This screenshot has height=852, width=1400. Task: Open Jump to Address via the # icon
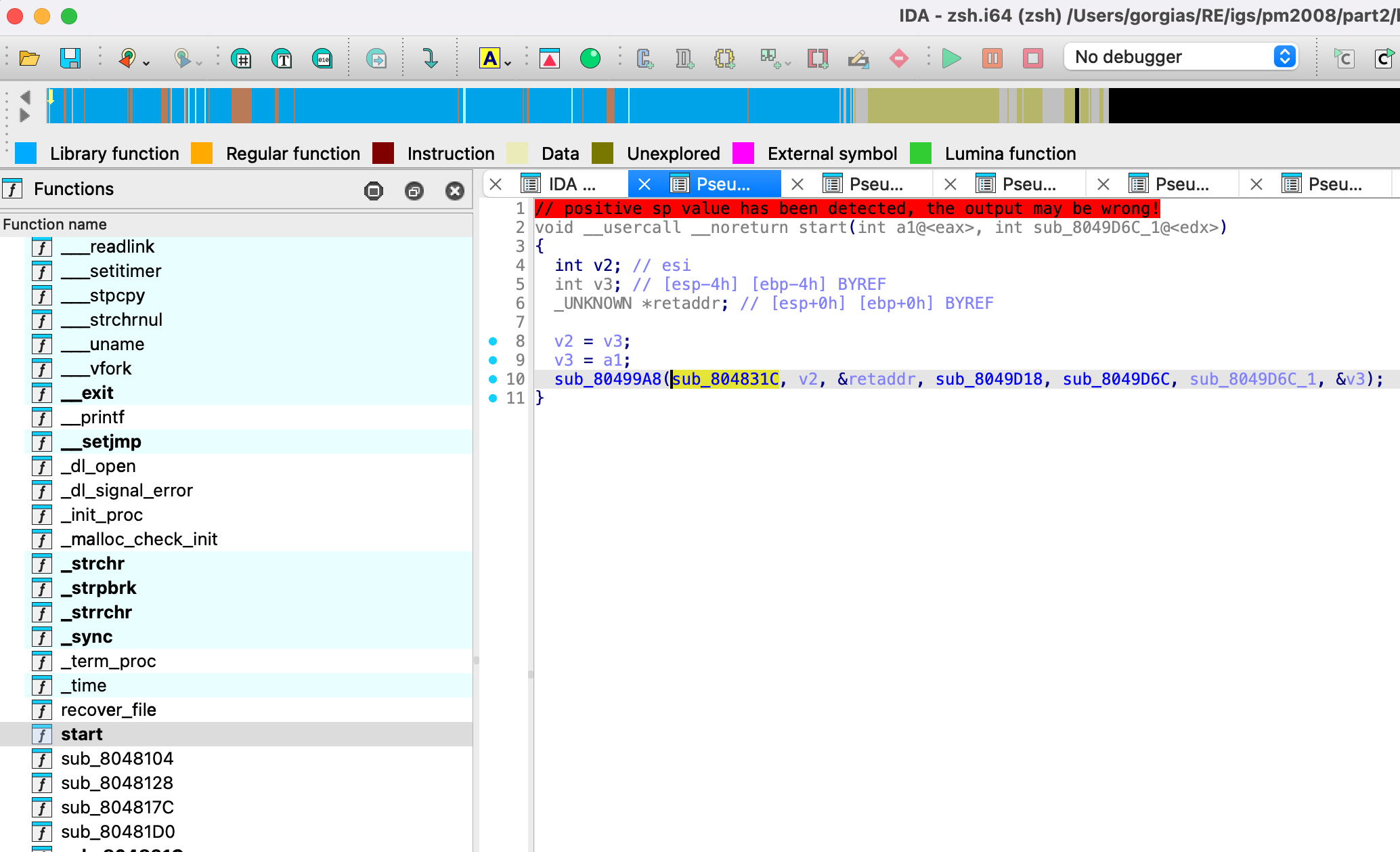[x=242, y=58]
